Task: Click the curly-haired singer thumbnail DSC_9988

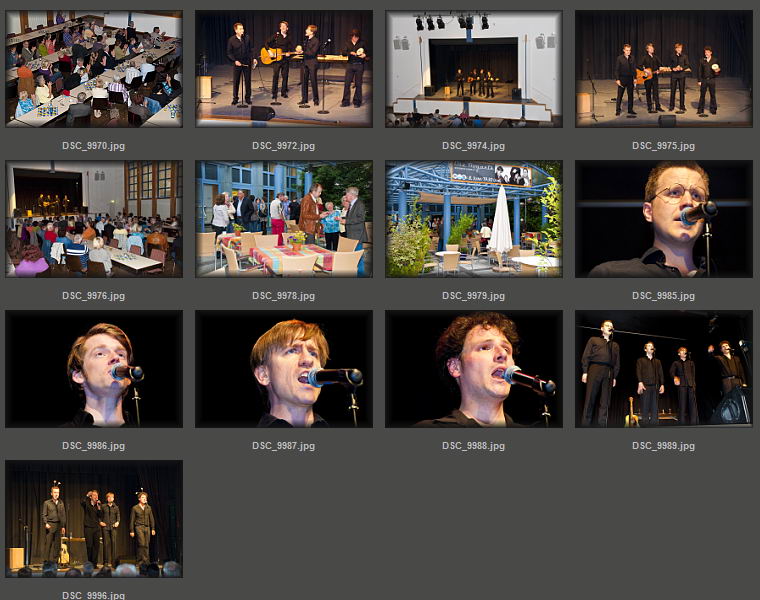Action: point(473,369)
